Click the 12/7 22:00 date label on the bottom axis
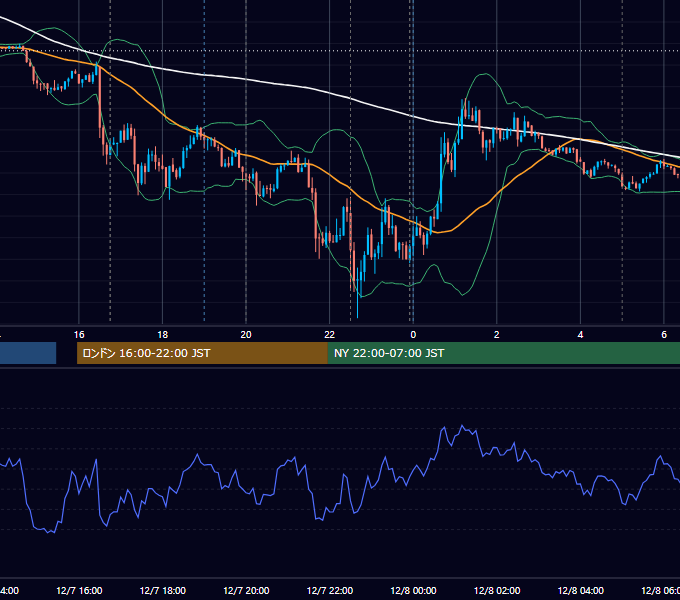The image size is (680, 600). (330, 590)
